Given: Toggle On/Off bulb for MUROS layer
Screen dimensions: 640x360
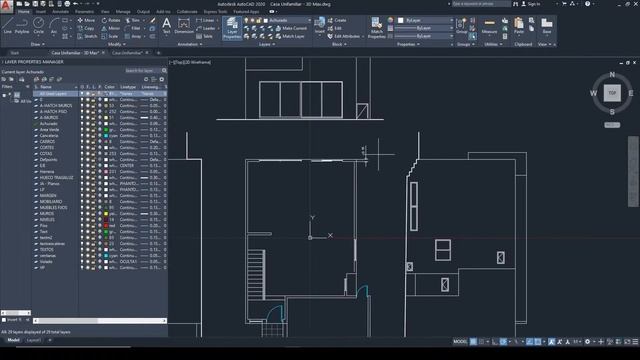Looking at the screenshot, I should click(82, 213).
